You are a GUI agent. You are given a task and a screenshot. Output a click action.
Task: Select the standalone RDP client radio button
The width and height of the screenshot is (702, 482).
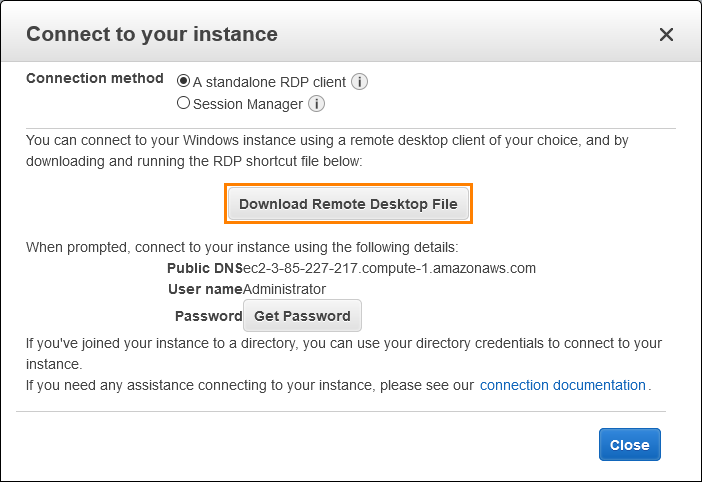183,81
